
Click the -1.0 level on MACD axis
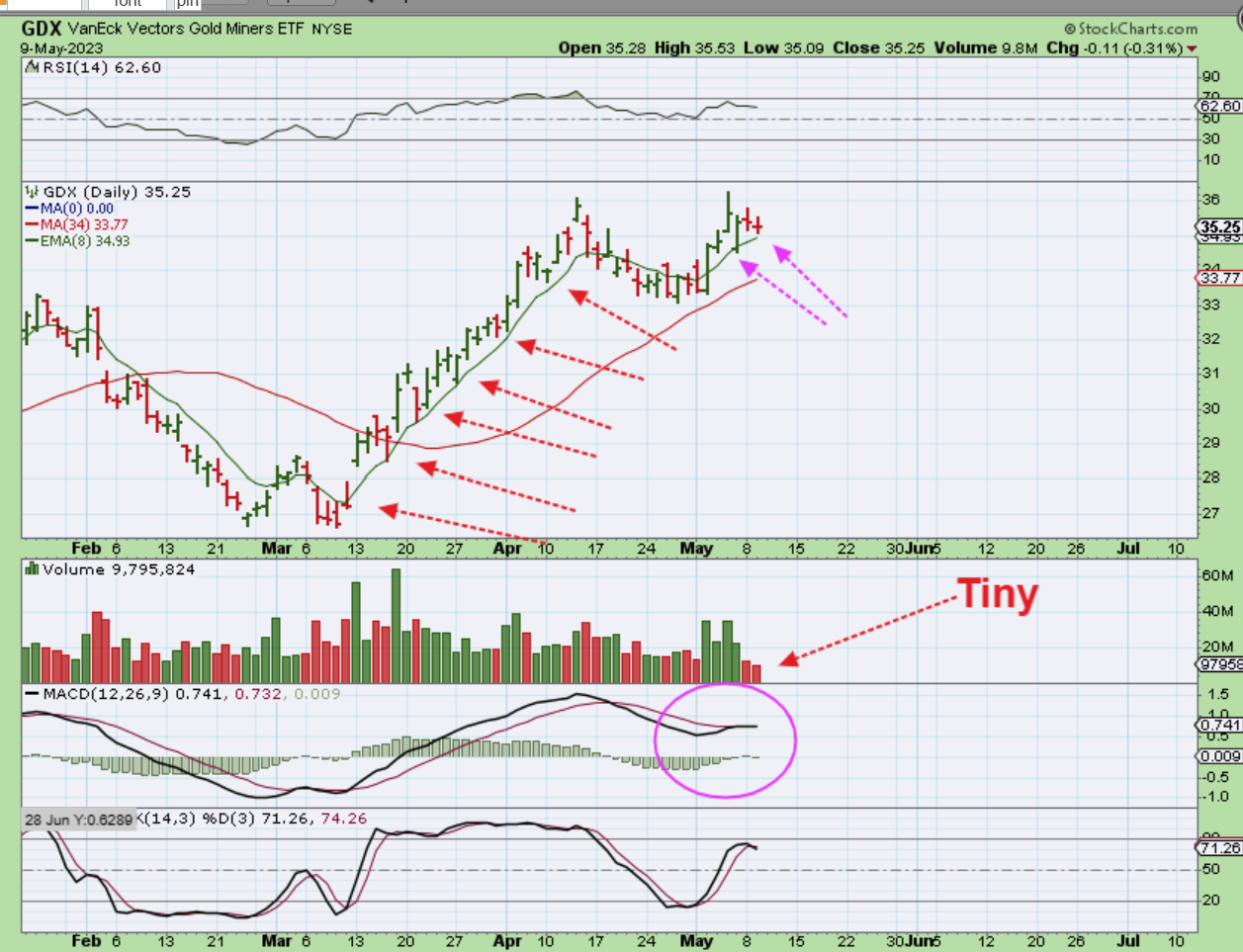[x=1215, y=798]
